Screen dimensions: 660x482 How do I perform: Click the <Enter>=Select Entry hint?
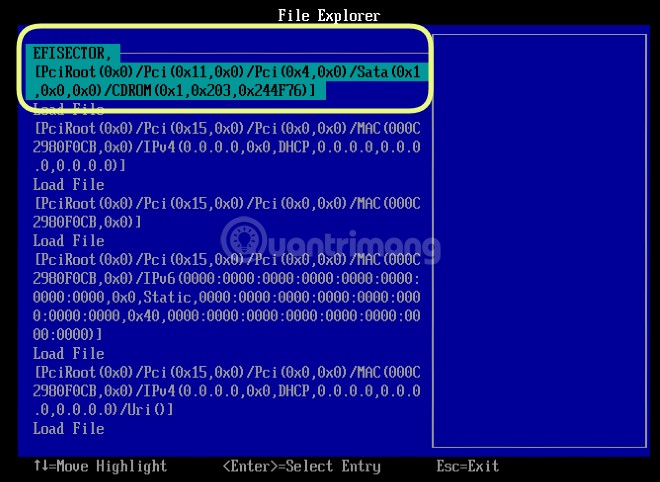[x=301, y=466]
